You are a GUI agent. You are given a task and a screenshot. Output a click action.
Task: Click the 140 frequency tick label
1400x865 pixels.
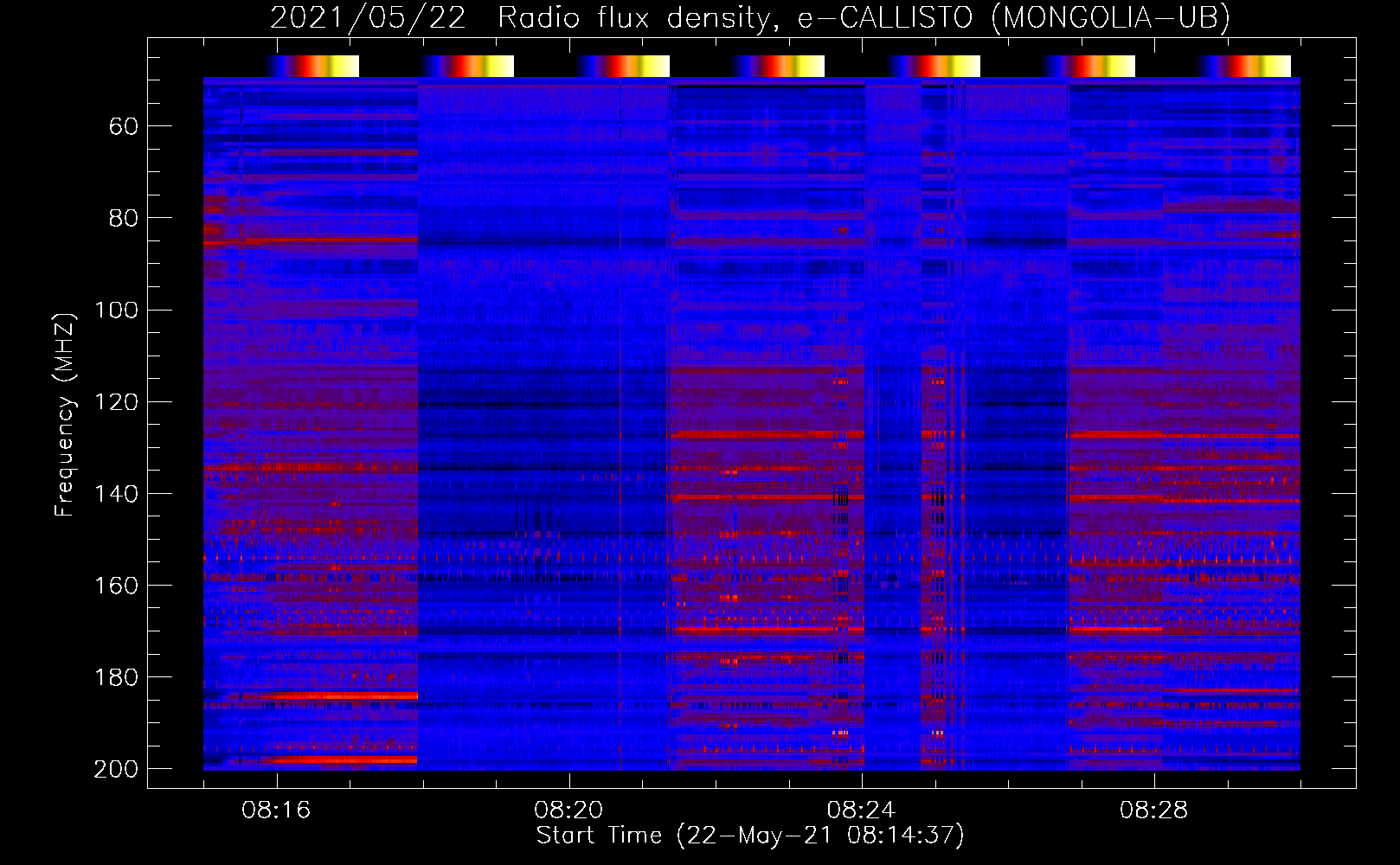pyautogui.click(x=116, y=494)
